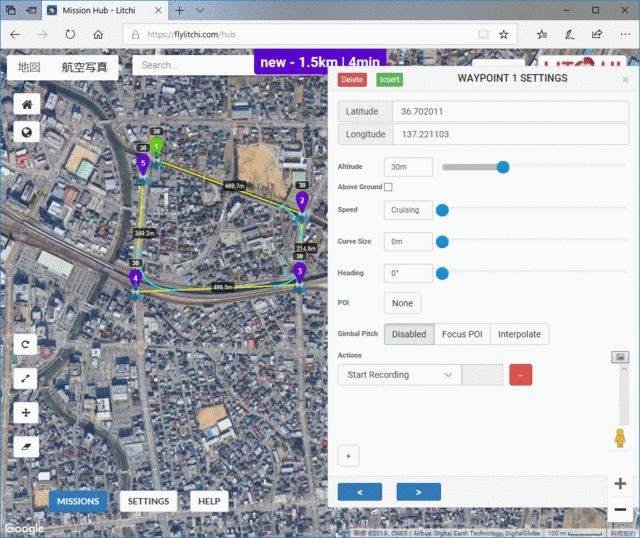
Task: Click the Heading 0° field
Action: (408, 273)
